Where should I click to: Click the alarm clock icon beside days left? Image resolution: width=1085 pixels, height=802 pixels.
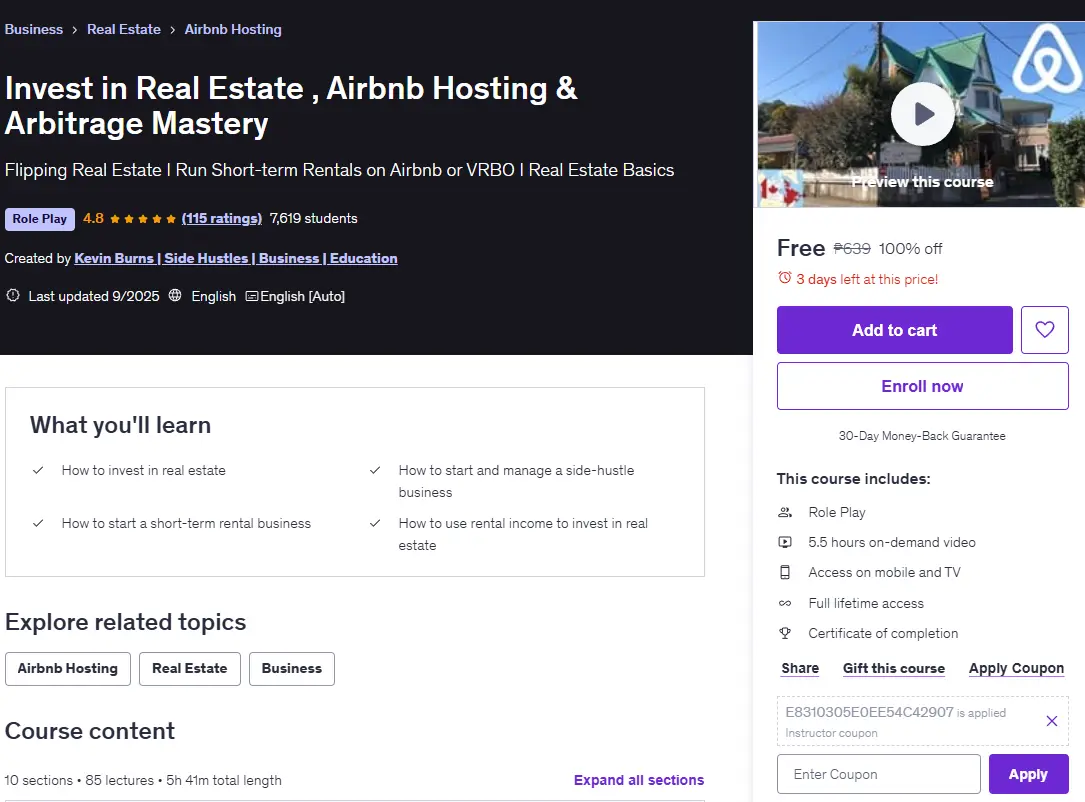[784, 277]
